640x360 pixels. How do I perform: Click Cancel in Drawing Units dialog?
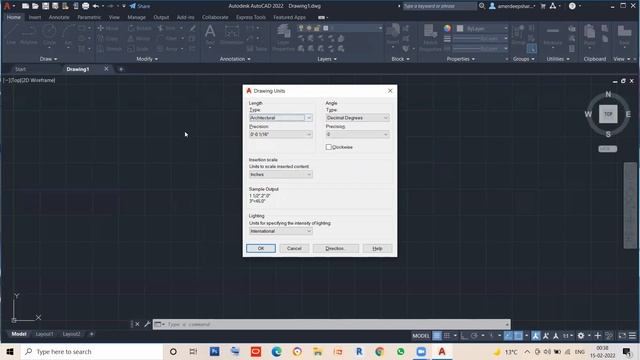tap(294, 248)
